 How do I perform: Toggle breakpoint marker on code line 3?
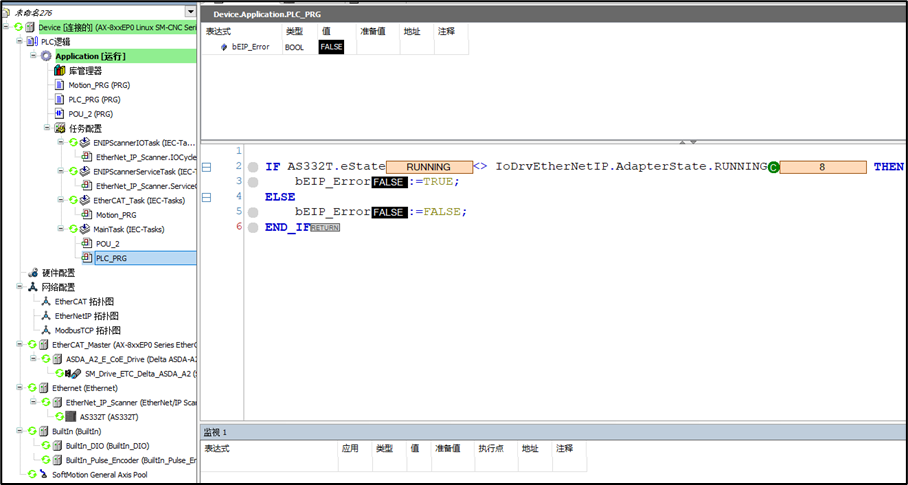252,182
